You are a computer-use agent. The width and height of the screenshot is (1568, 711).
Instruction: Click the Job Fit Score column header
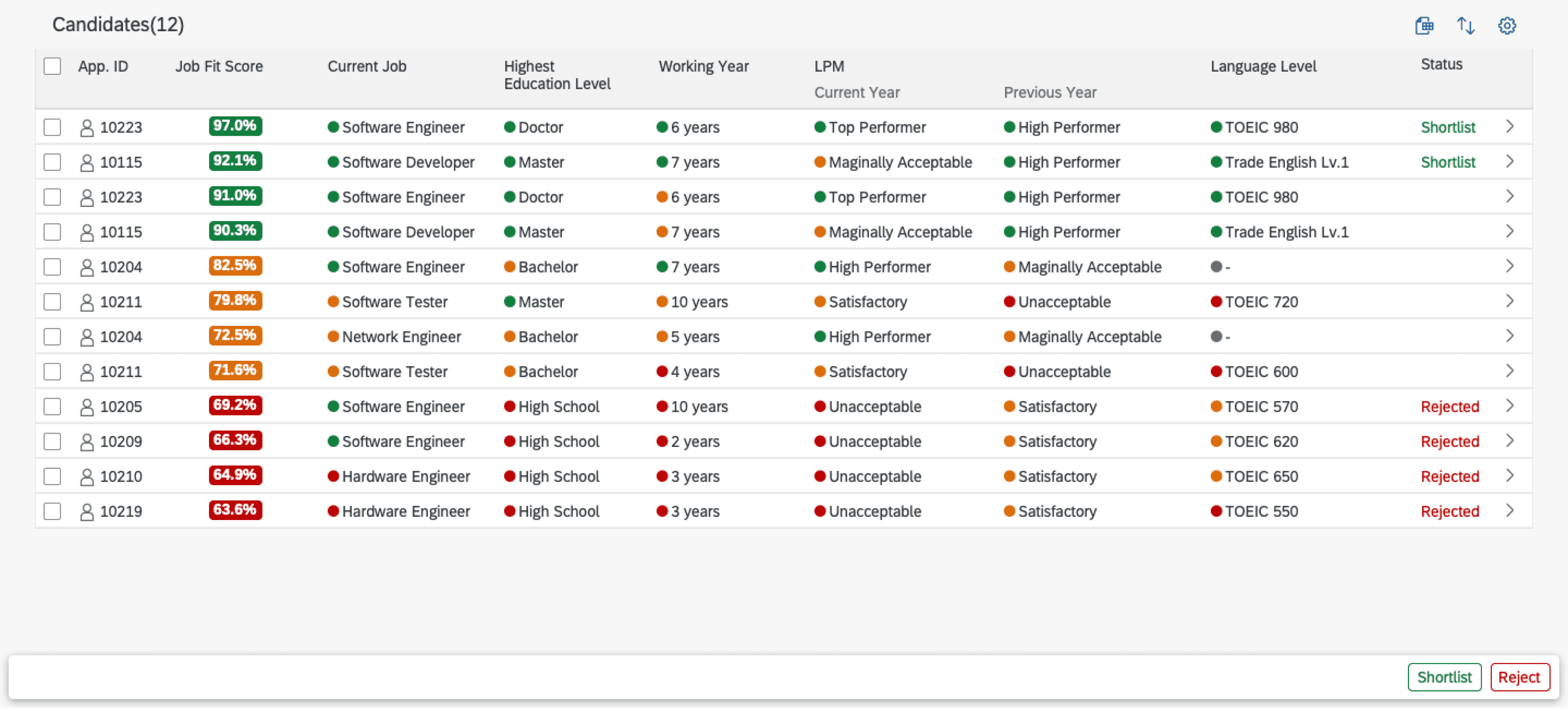coord(219,66)
